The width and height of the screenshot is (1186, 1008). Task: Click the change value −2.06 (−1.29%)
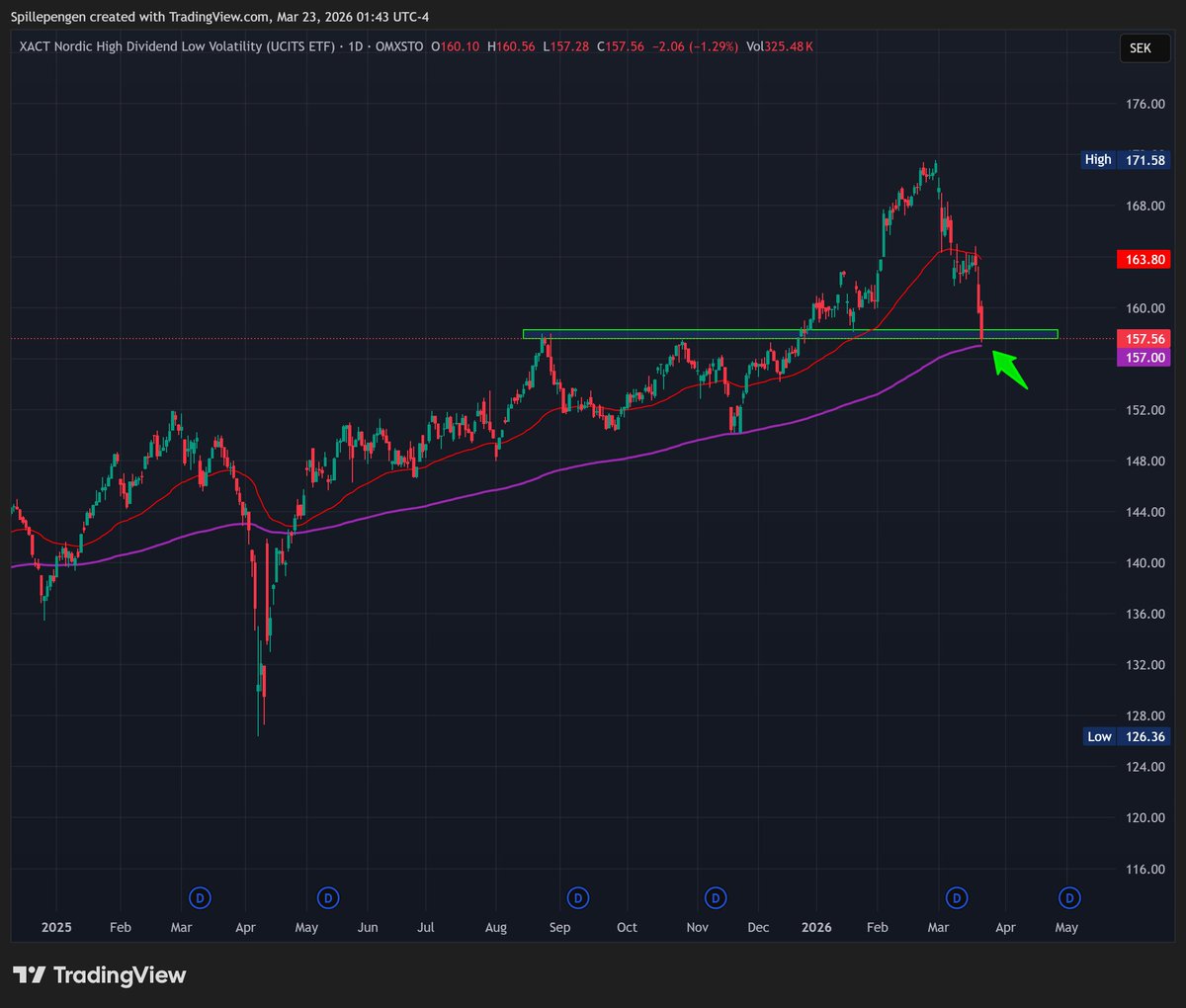pos(696,46)
